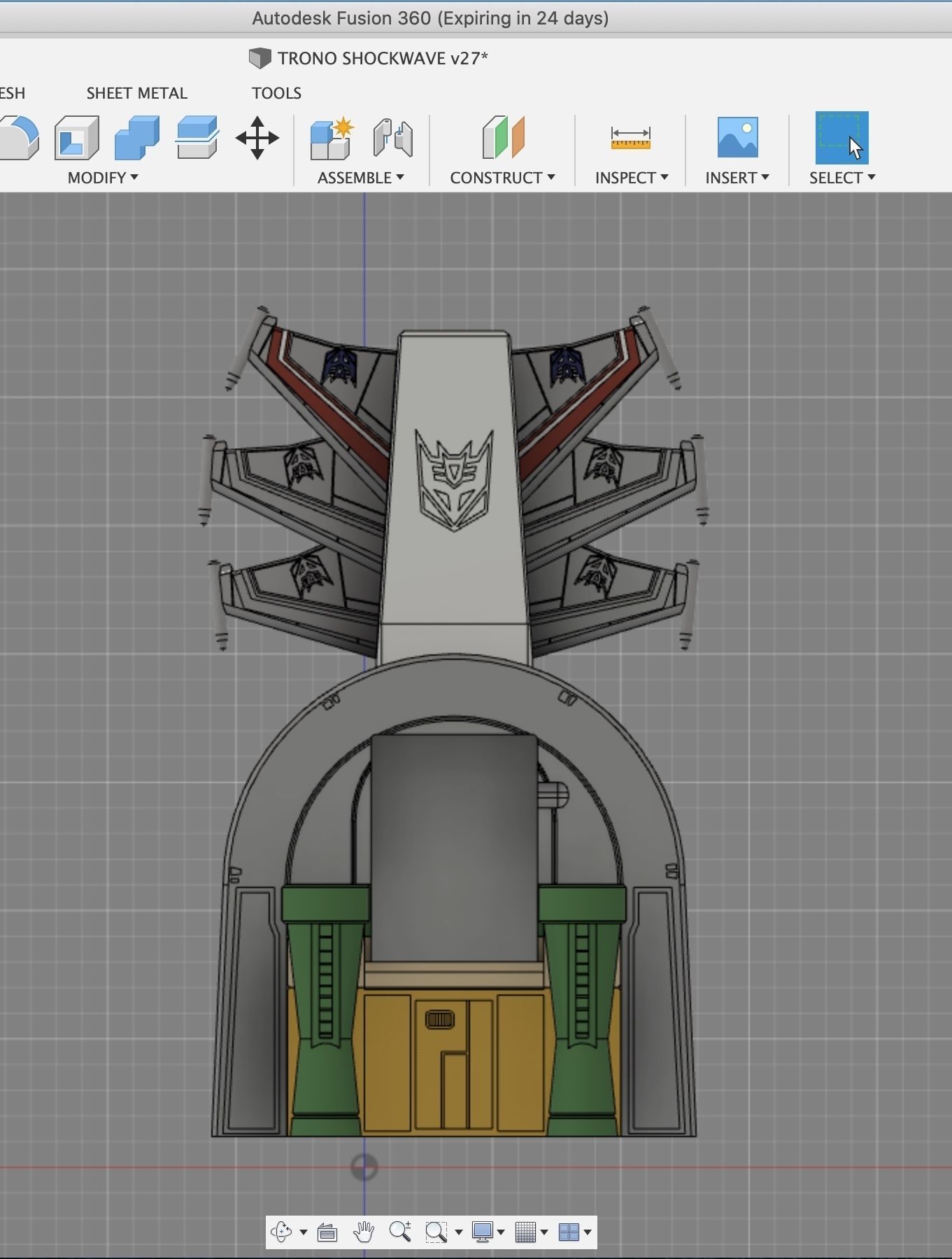Screen dimensions: 952x1259
Task: Select the yellow console panel on model
Action: 454,1061
